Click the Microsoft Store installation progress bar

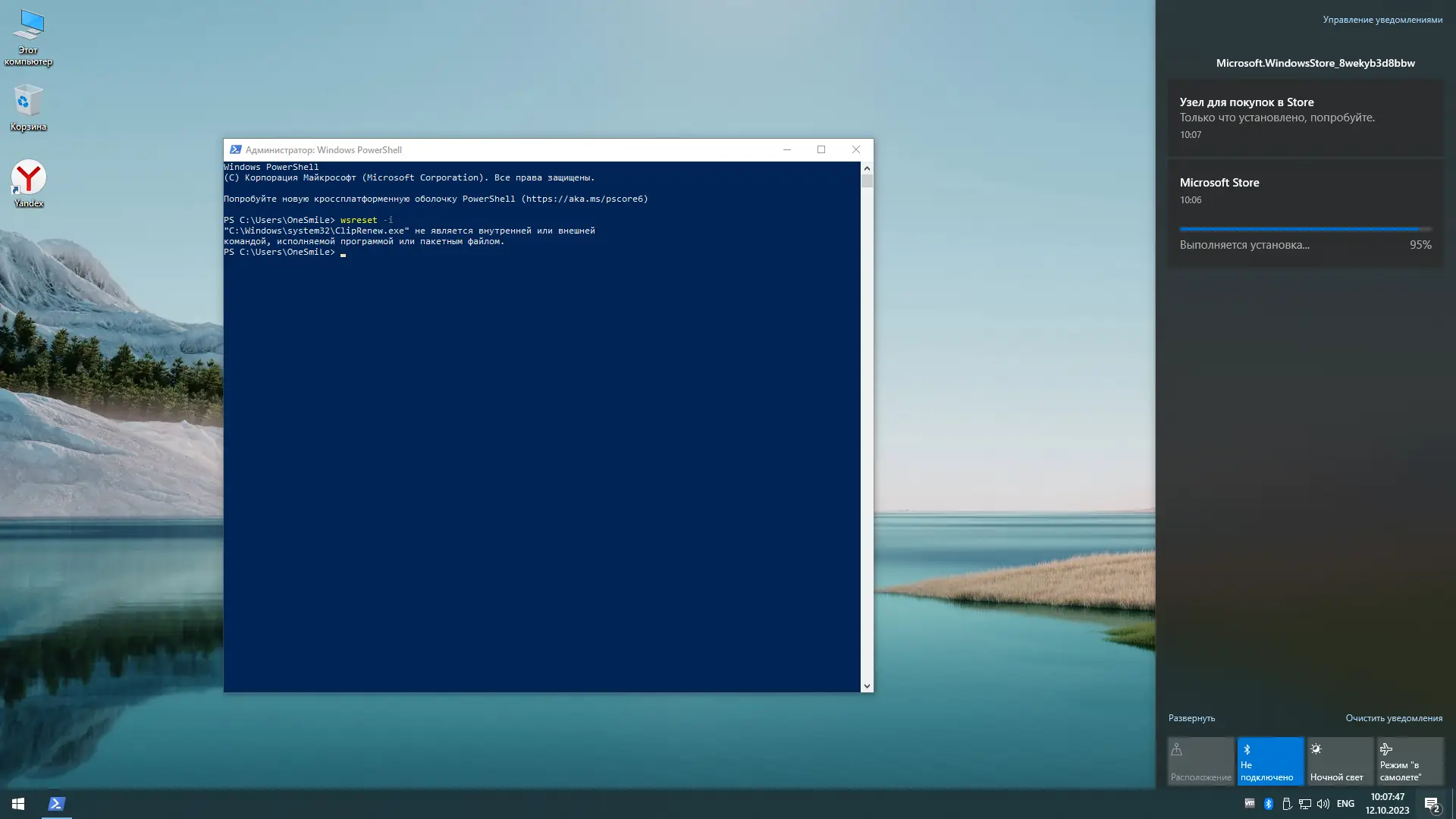point(1304,229)
